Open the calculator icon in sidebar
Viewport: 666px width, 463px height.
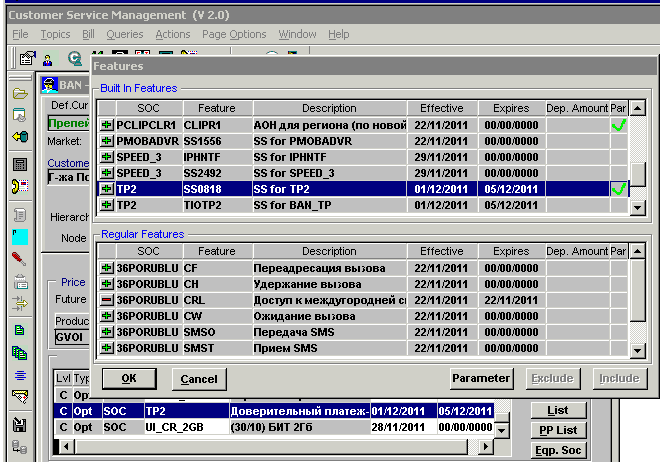click(20, 164)
